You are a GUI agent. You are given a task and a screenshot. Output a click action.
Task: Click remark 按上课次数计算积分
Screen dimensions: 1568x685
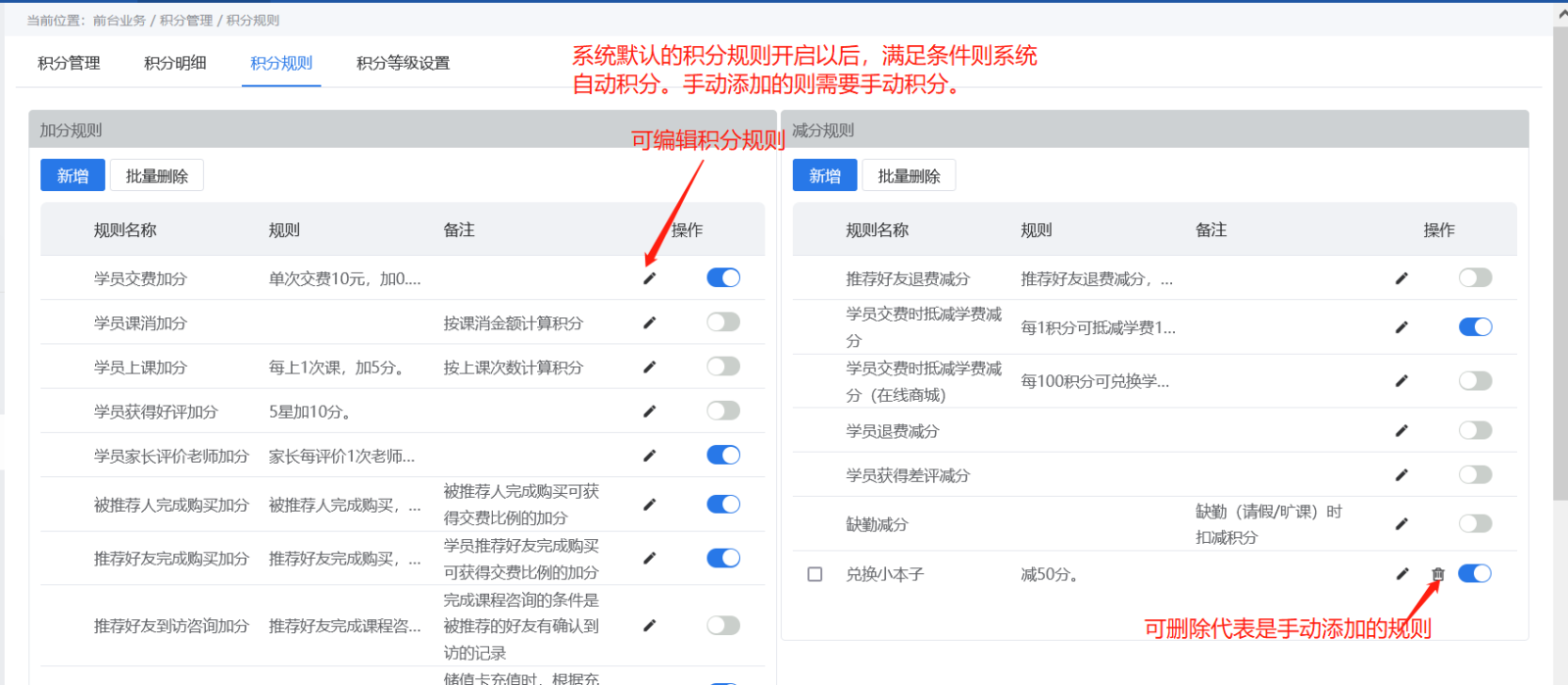coord(514,367)
